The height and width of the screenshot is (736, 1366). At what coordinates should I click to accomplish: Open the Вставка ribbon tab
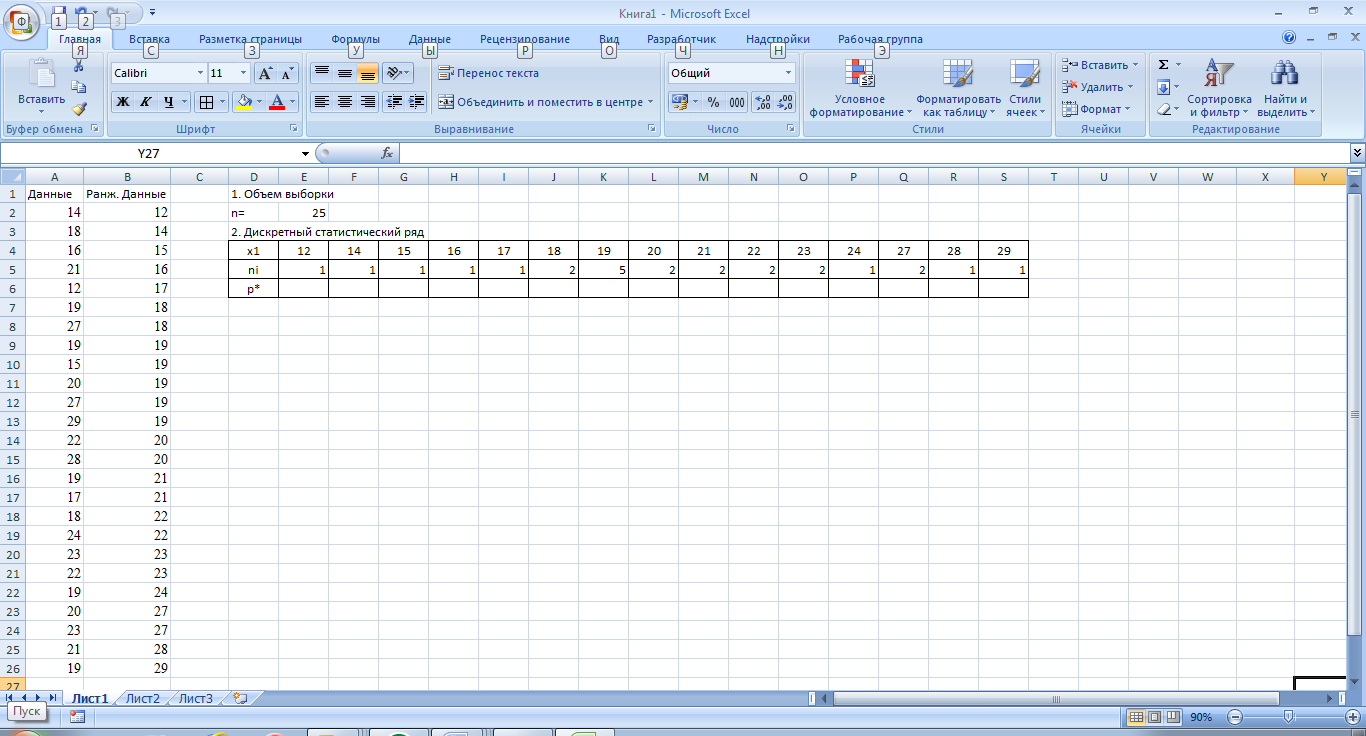pyautogui.click(x=149, y=39)
